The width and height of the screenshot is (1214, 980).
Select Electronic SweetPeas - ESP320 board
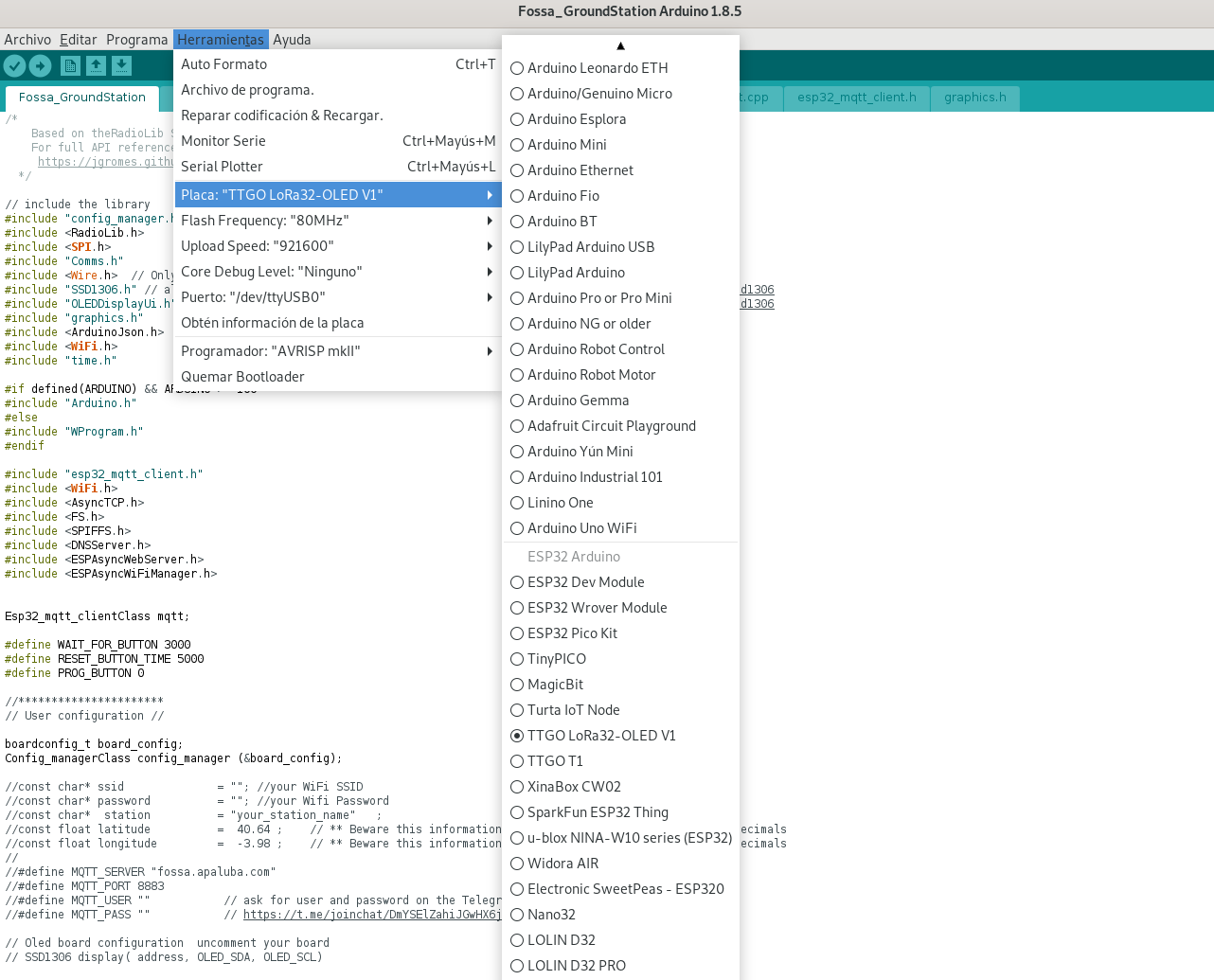pos(620,889)
